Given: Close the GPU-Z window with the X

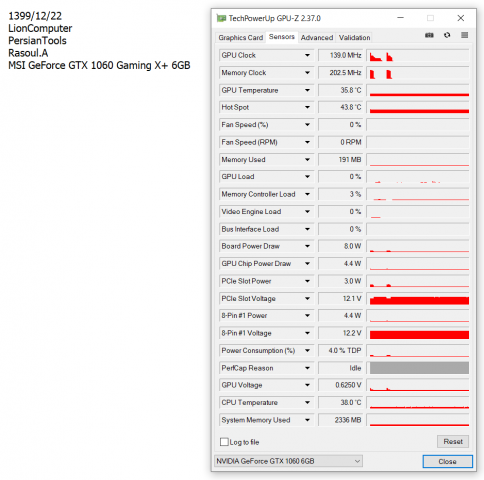Looking at the screenshot, I should [461, 18].
